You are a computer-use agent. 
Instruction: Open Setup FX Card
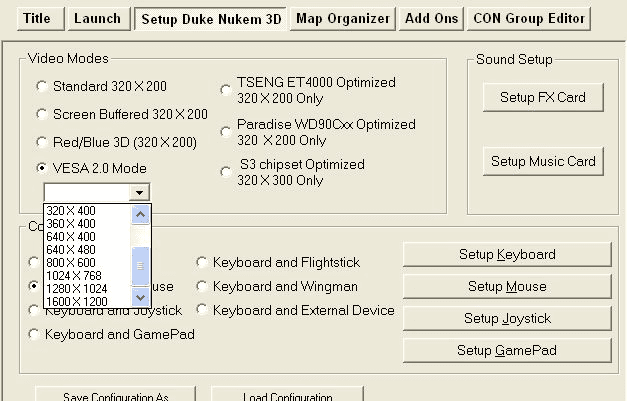(543, 97)
